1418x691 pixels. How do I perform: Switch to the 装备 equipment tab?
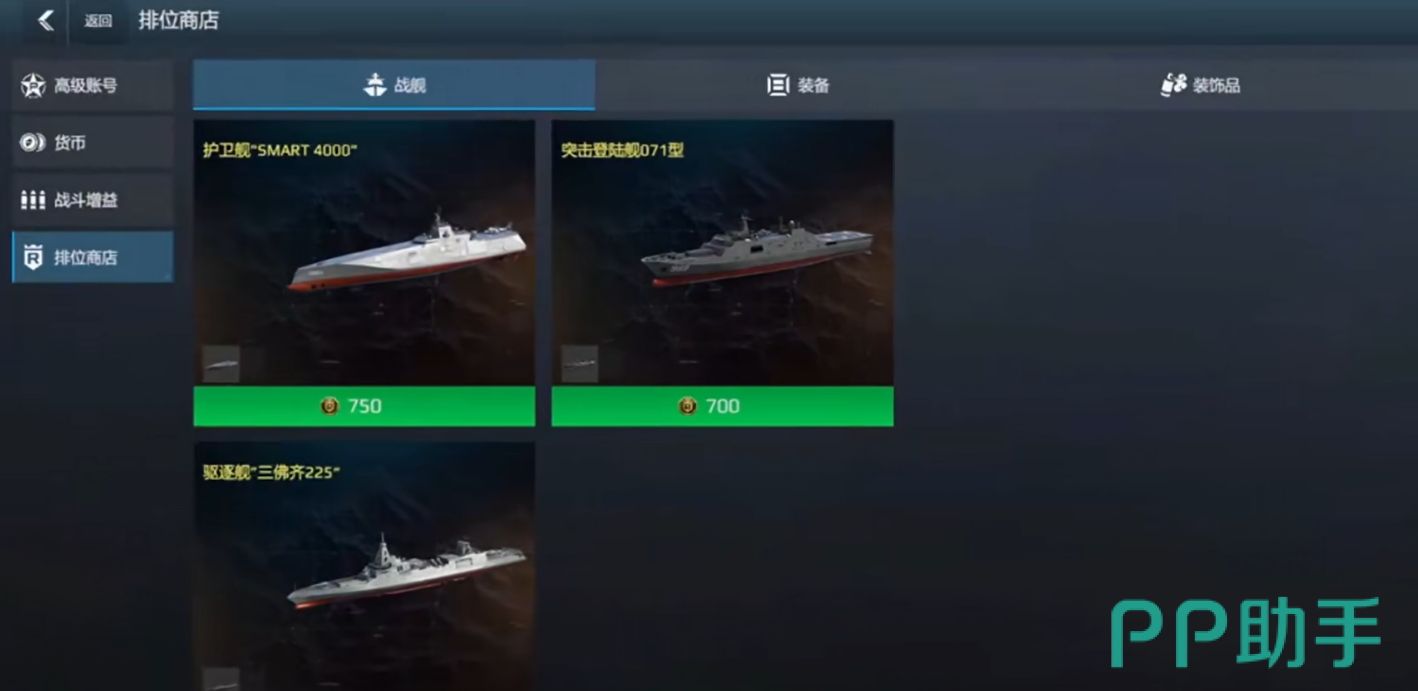tap(798, 85)
